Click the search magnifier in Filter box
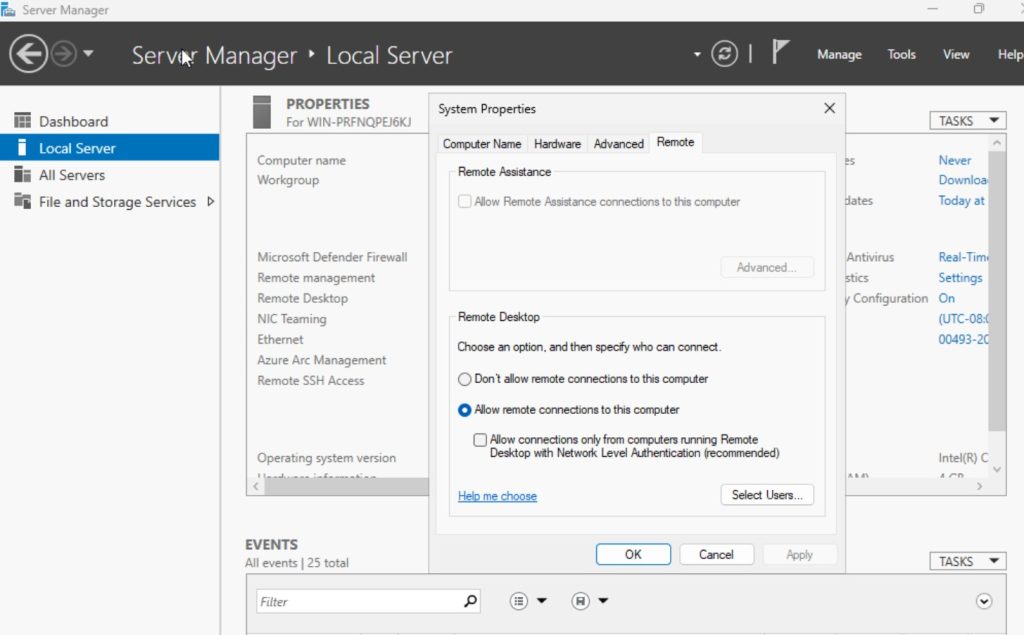Viewport: 1024px width, 635px height. (x=471, y=602)
